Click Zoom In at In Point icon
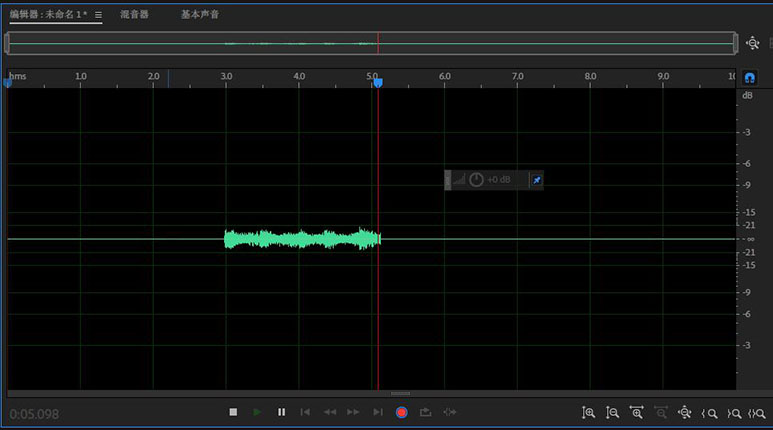Image resolution: width=773 pixels, height=430 pixels. point(709,414)
